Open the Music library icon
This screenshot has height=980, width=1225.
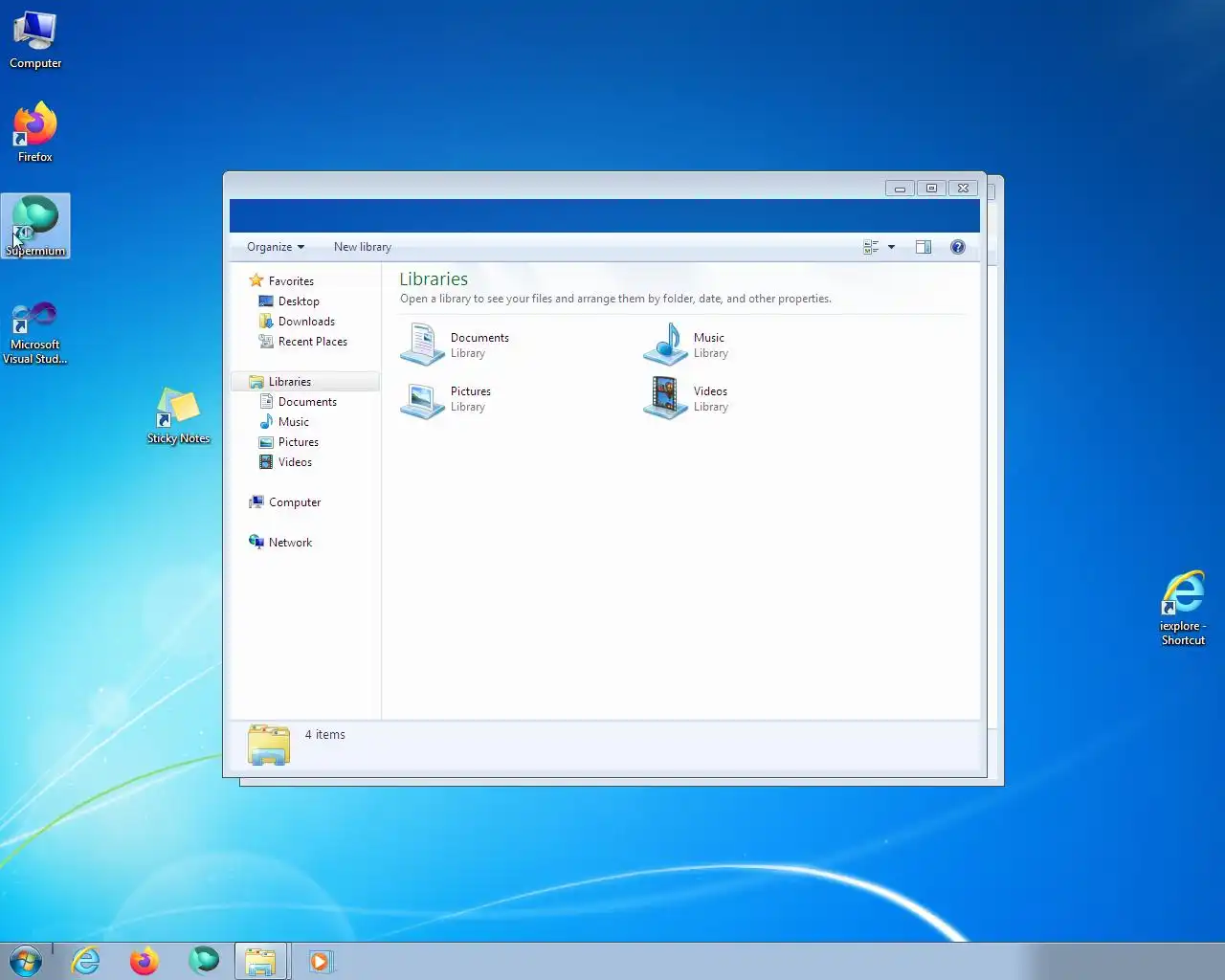665,345
